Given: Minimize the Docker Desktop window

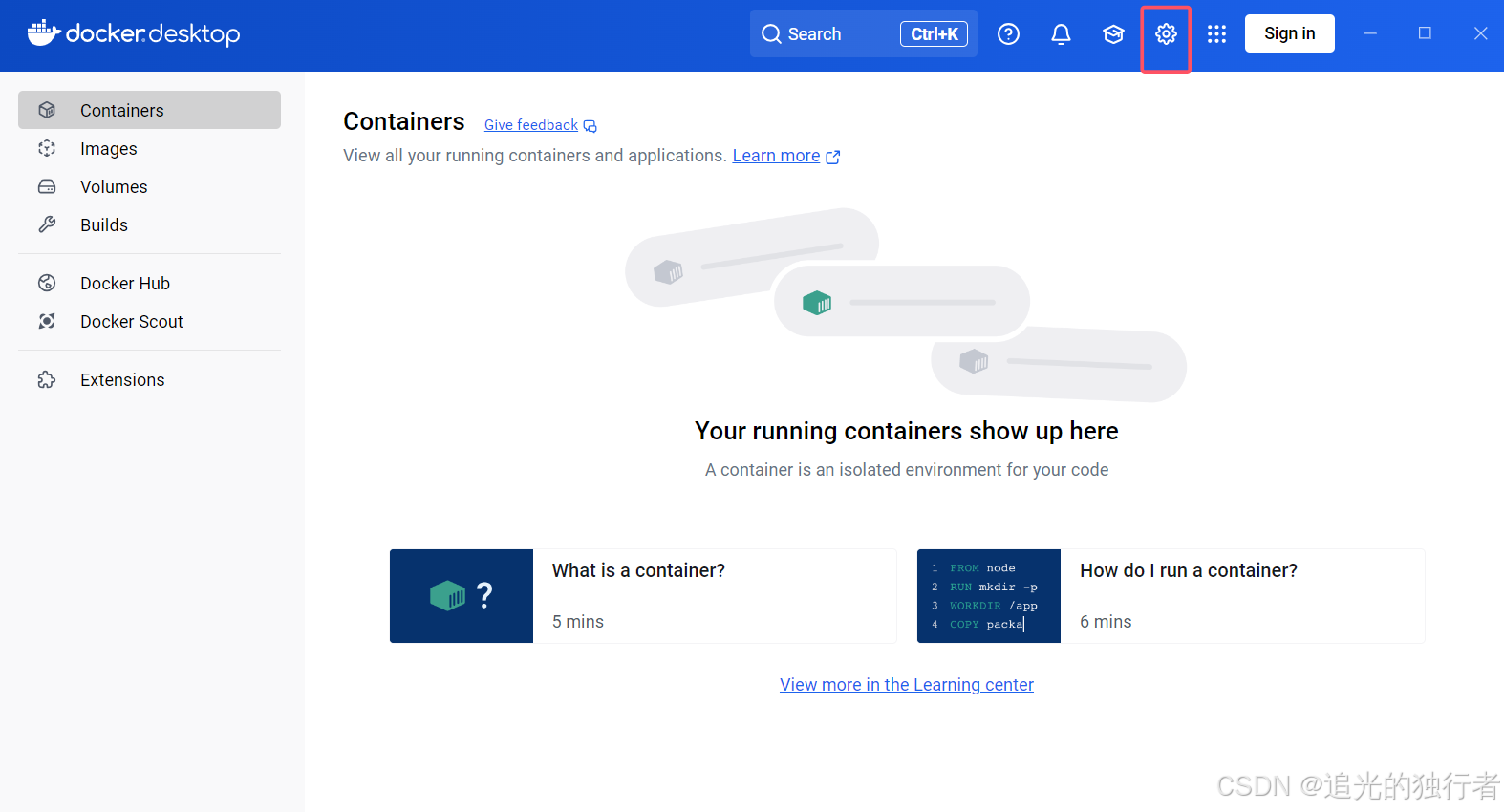Looking at the screenshot, I should click(x=1370, y=33).
